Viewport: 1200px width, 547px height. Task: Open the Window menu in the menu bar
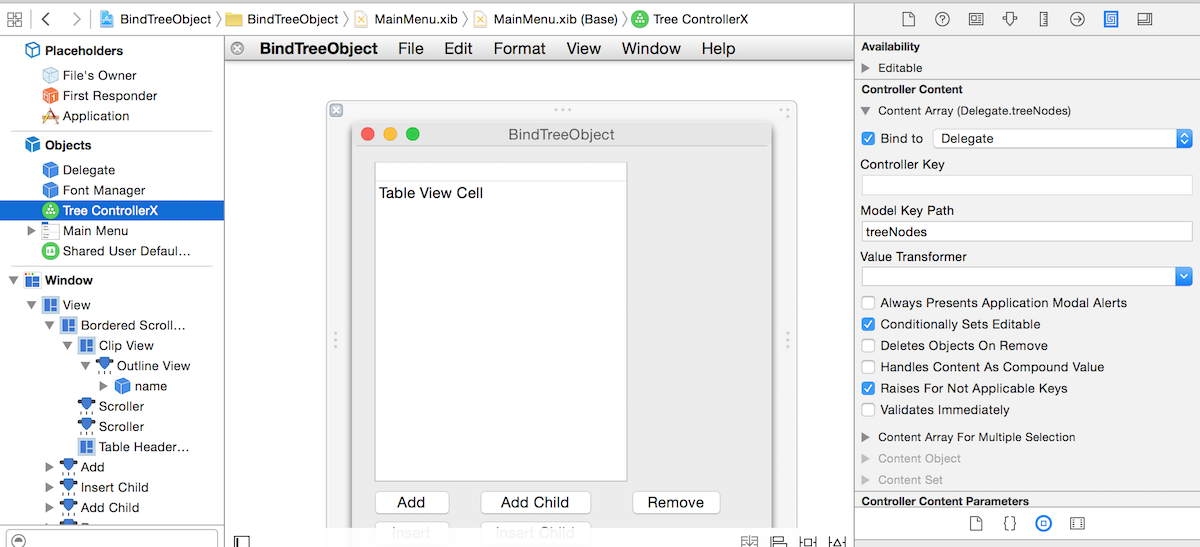tap(651, 48)
